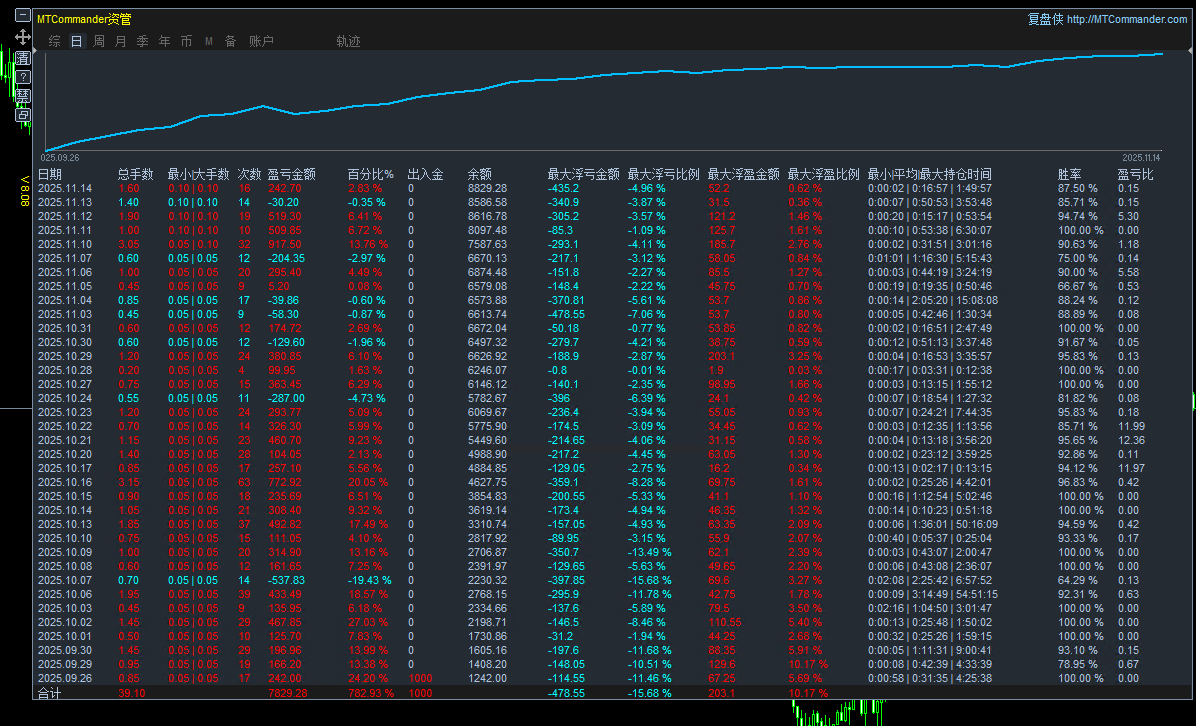Switch to the 综 summary tab
1196x726 pixels.
[55, 41]
